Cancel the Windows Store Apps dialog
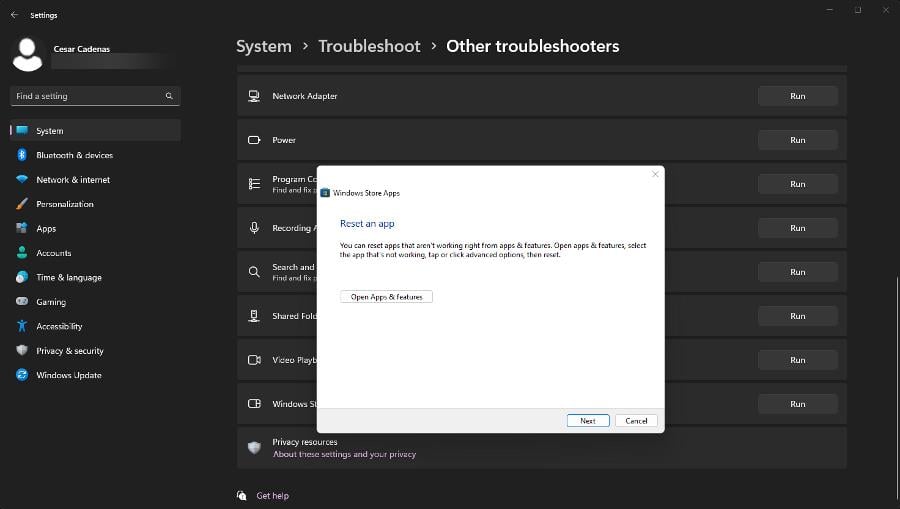900x509 pixels. (x=636, y=421)
